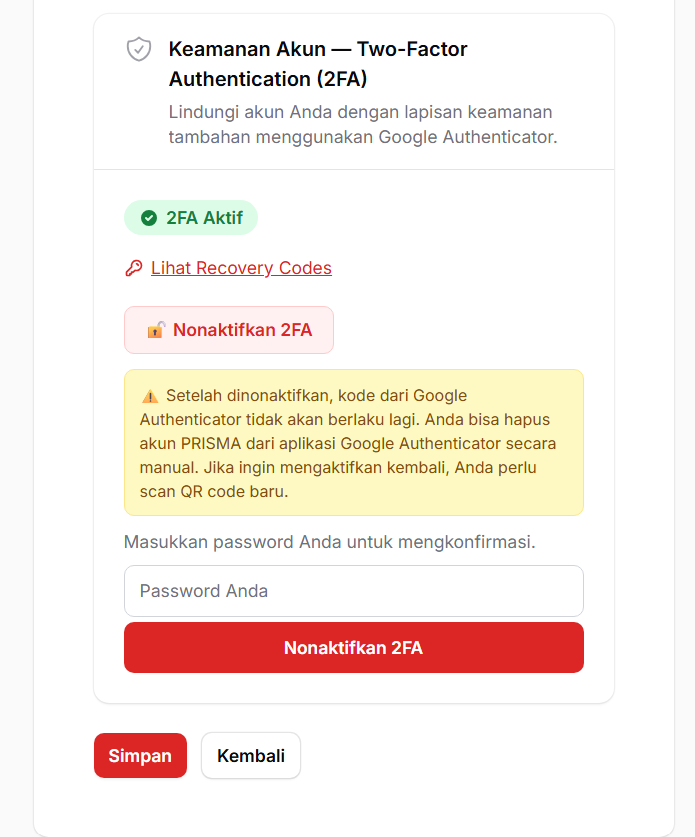Disable 2FA using the pink unlock button
Viewport: 695px width, 837px height.
[228, 329]
